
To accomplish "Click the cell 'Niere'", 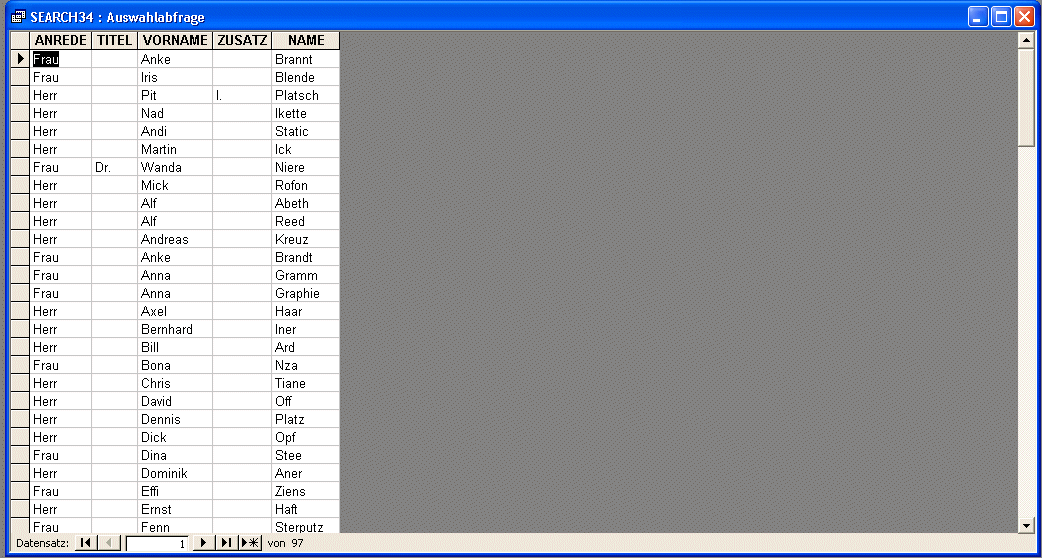I will point(306,167).
